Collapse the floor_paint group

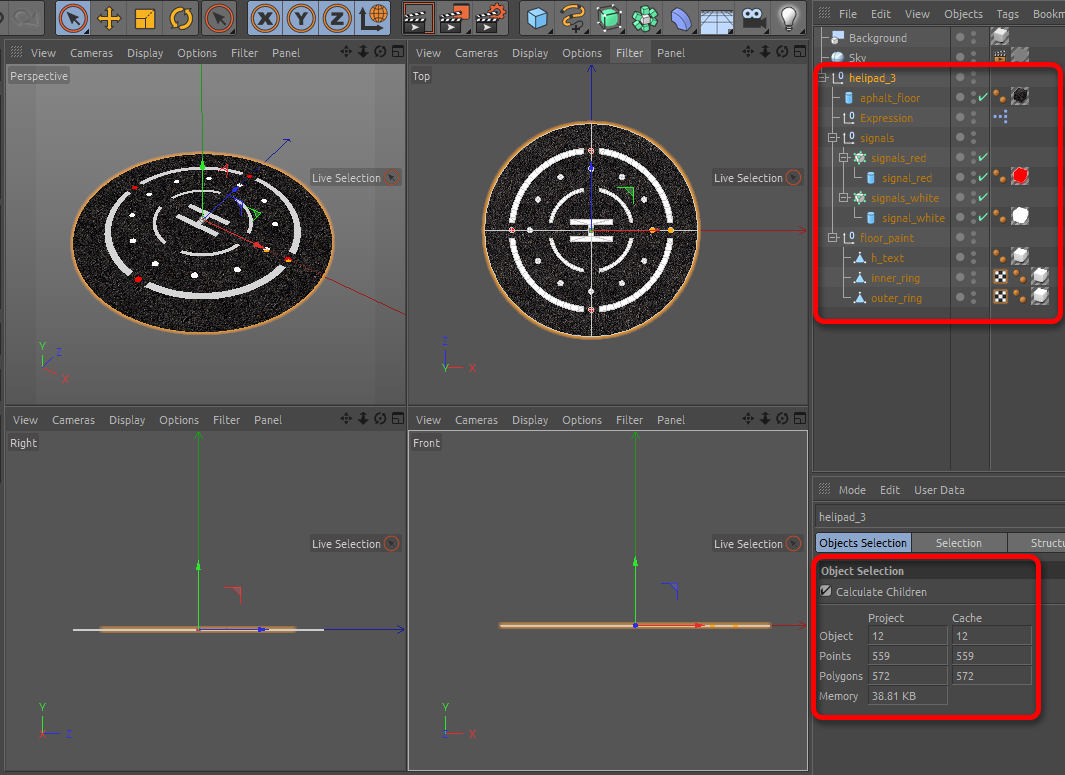tap(833, 238)
